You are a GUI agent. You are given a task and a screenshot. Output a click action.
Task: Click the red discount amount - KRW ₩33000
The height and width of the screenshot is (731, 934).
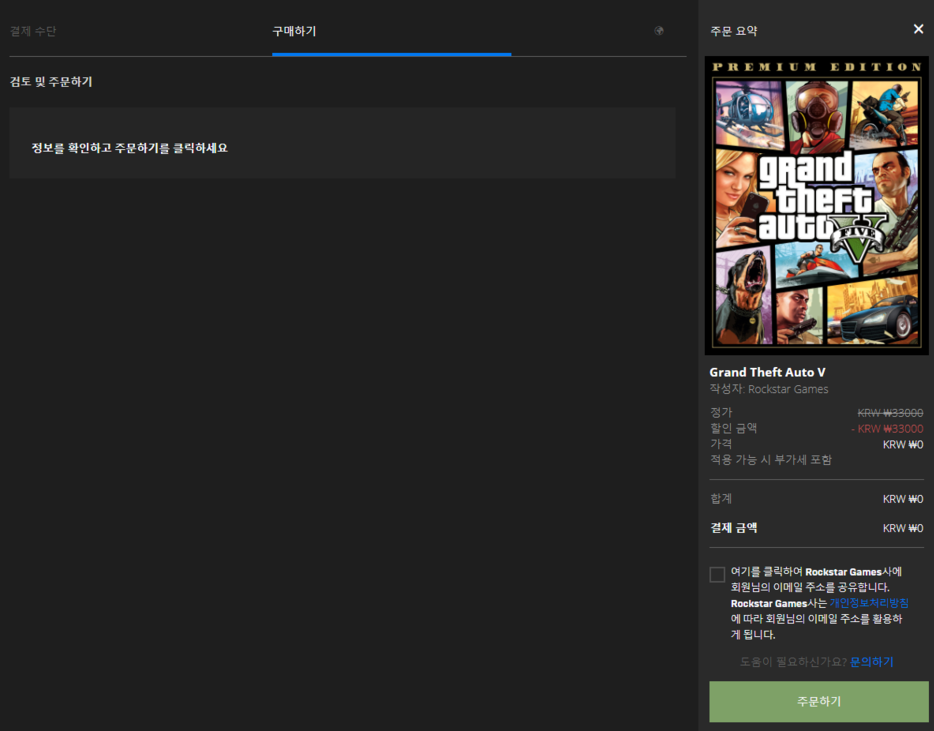[x=887, y=428]
